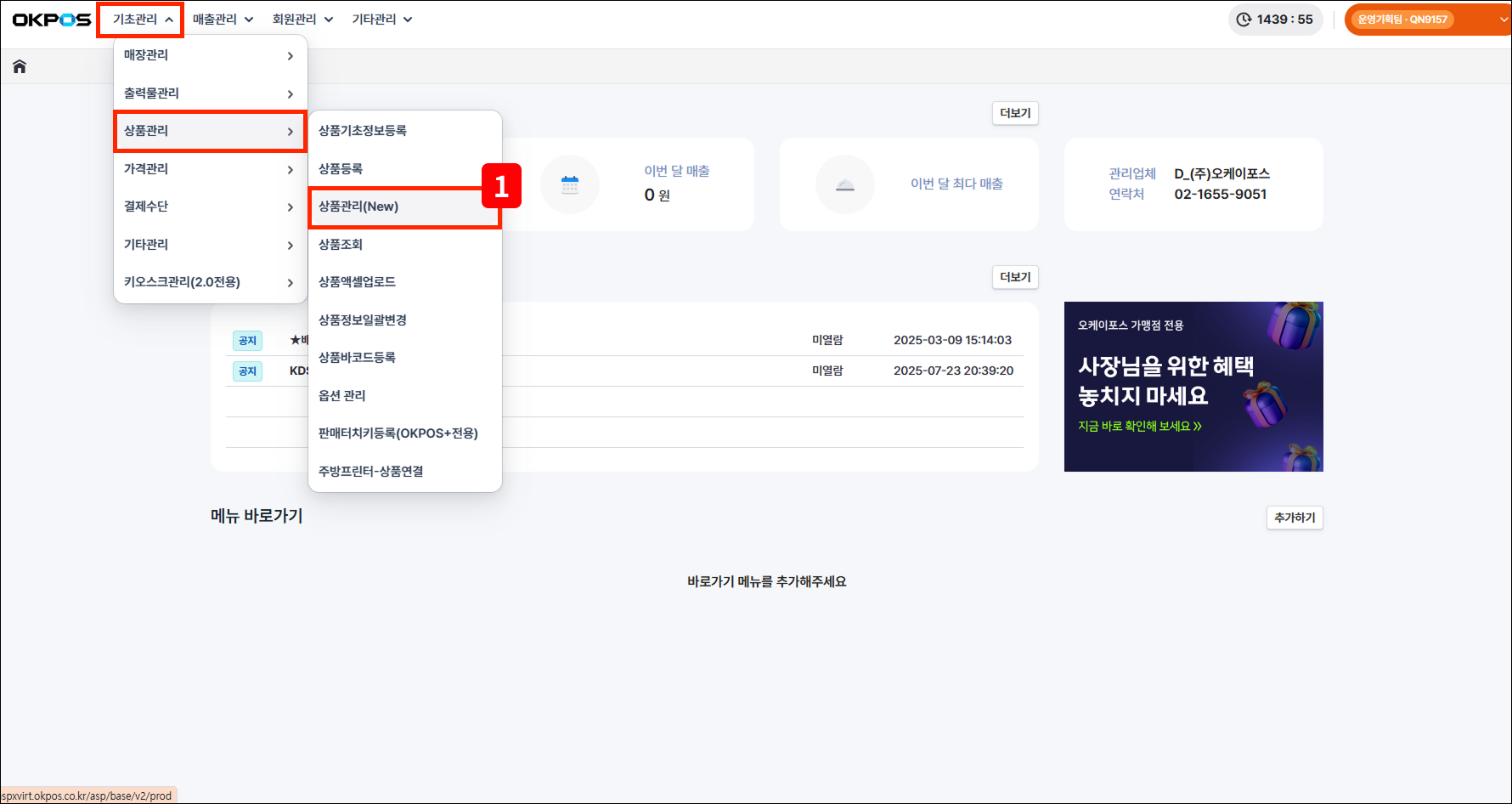Click the 추가하기 shortcut button

(x=1294, y=518)
